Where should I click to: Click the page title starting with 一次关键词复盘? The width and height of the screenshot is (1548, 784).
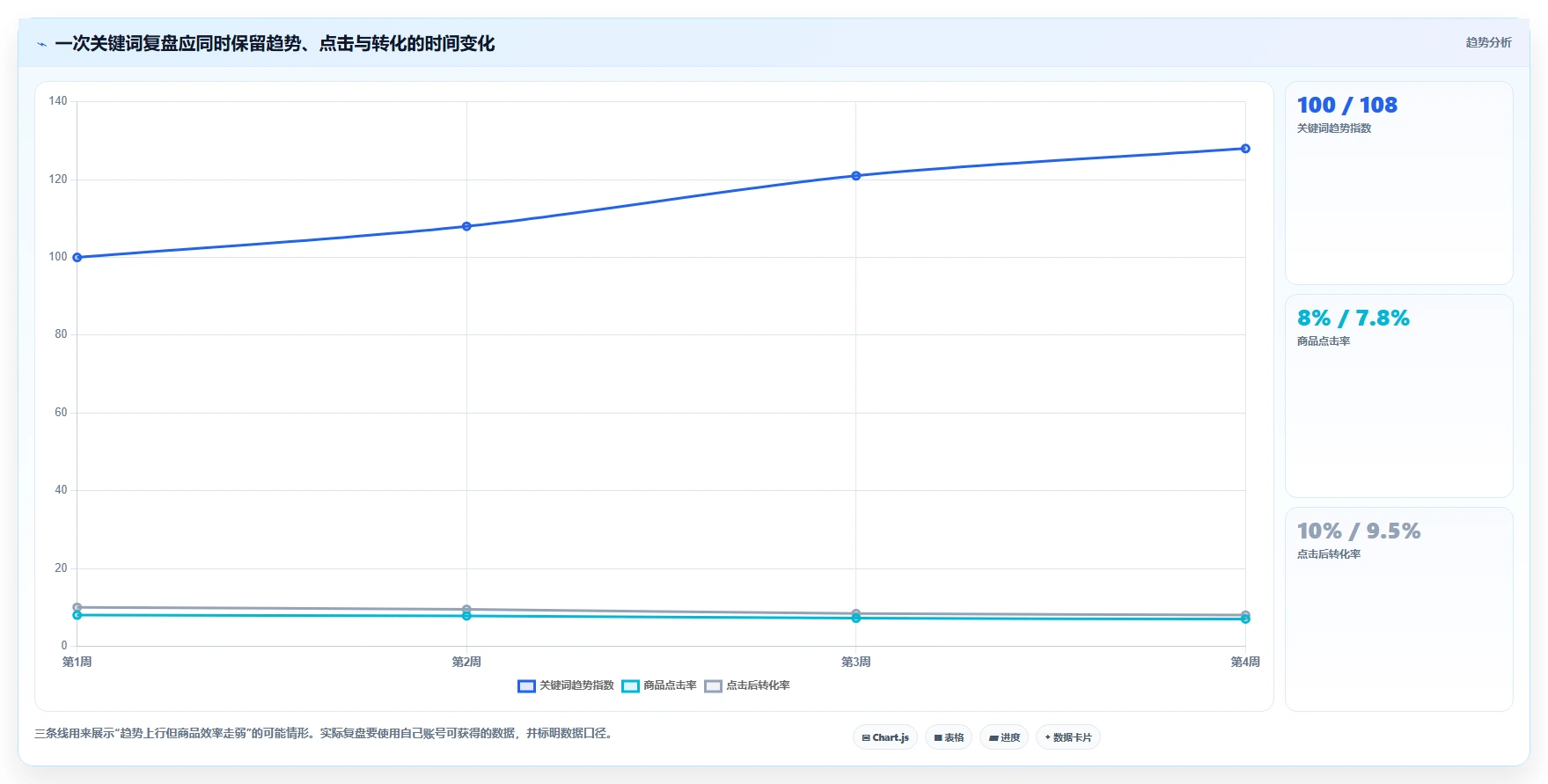275,44
